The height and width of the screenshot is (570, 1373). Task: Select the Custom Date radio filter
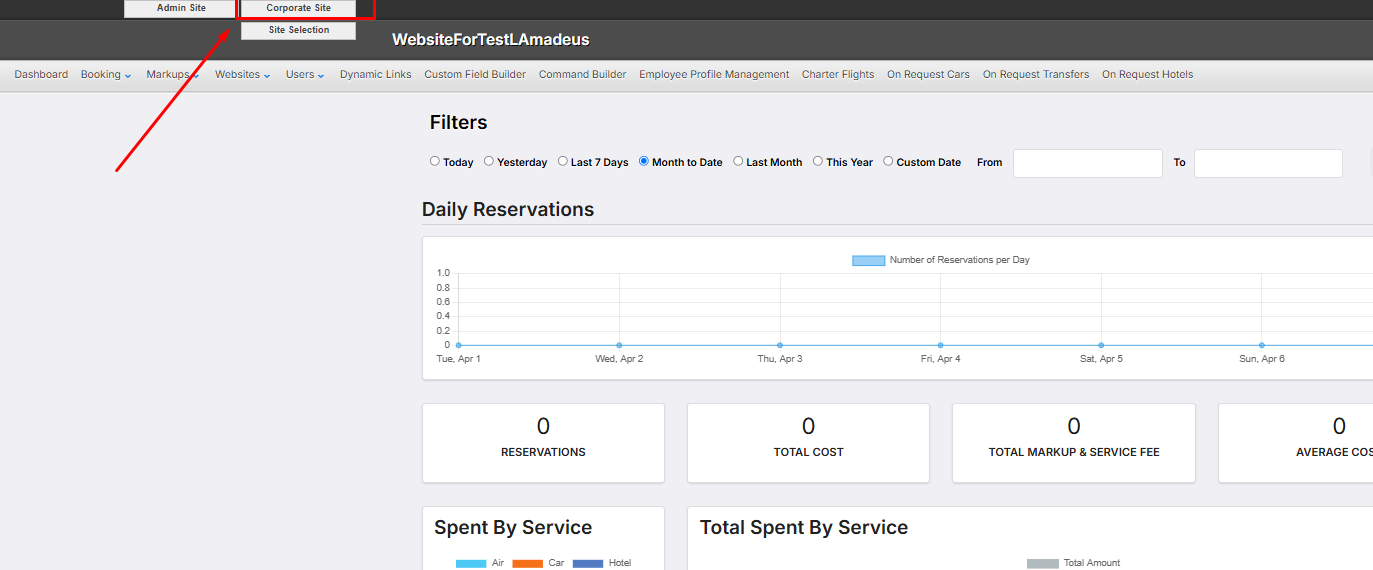888,161
